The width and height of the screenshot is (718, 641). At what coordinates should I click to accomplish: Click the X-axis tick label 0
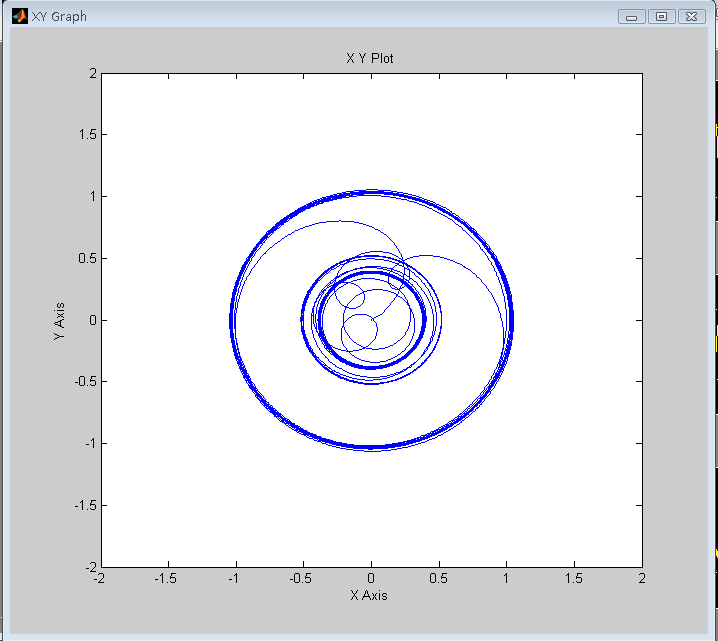pos(371,579)
